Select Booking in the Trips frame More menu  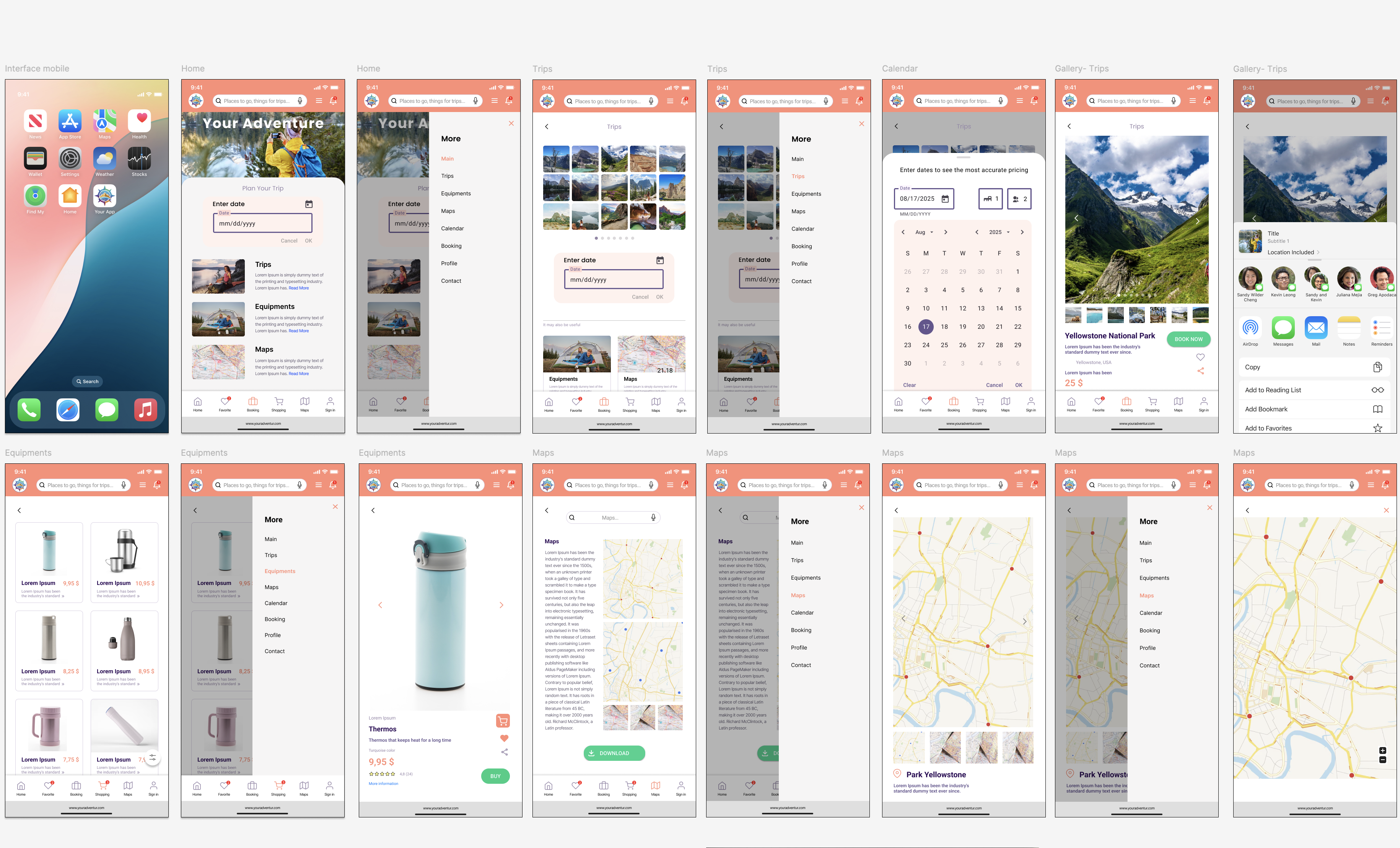801,246
